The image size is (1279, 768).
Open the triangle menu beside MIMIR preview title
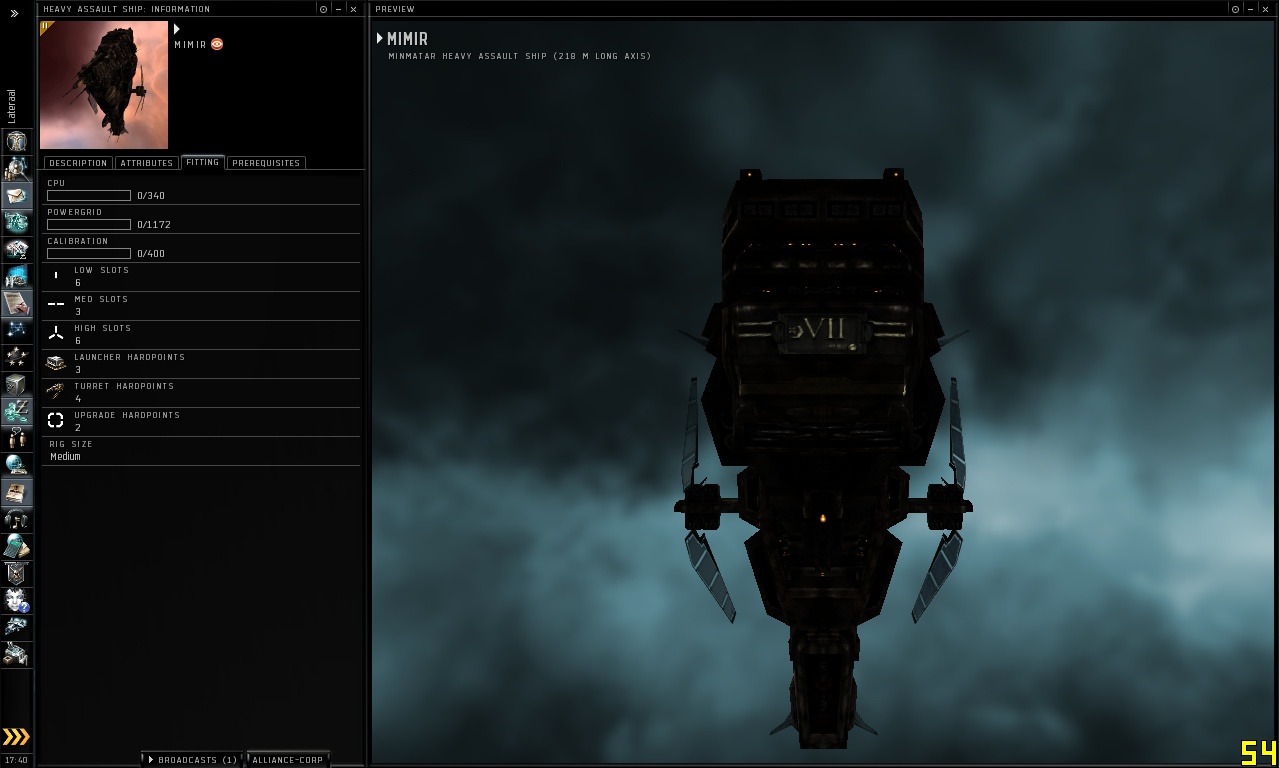coord(380,38)
